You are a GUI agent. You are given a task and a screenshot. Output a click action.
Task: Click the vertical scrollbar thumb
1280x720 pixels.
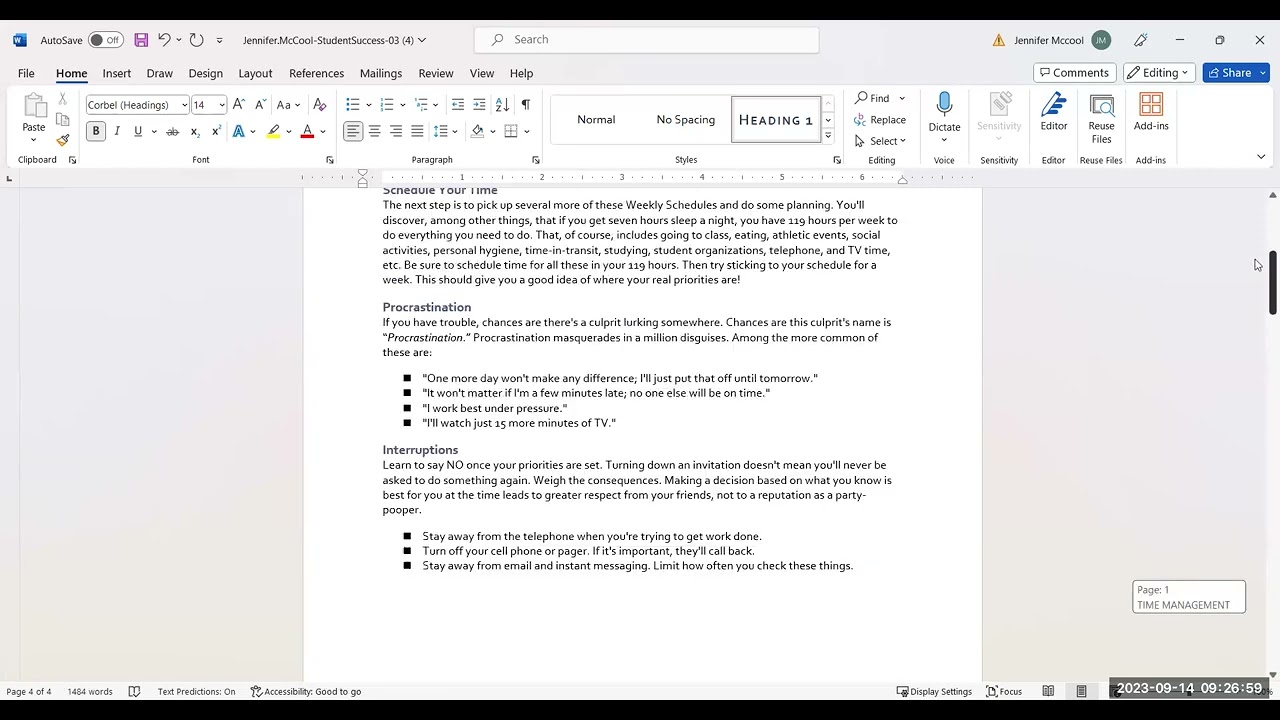point(1272,283)
